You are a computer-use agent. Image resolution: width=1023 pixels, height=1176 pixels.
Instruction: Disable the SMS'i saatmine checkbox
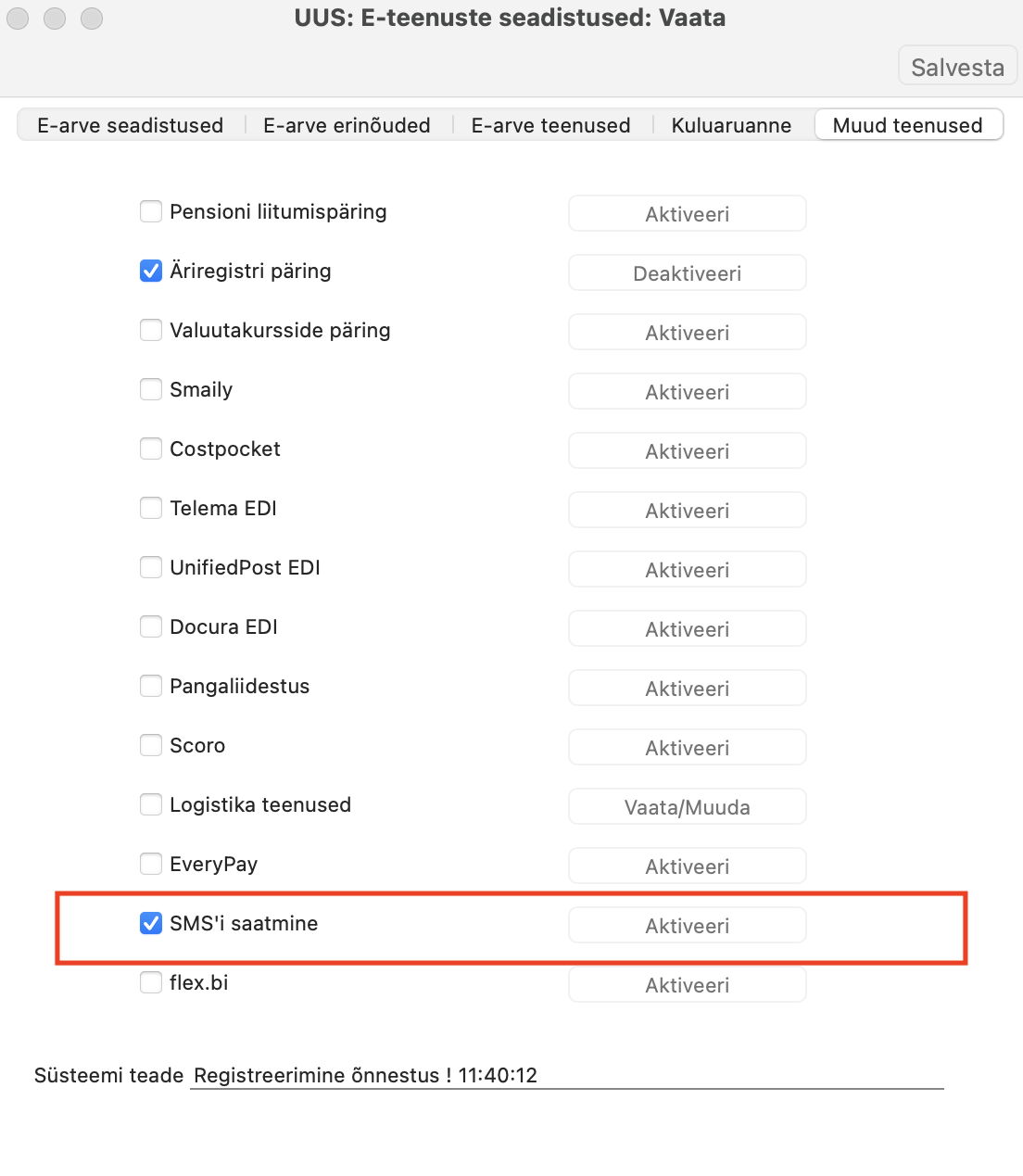pyautogui.click(x=151, y=923)
